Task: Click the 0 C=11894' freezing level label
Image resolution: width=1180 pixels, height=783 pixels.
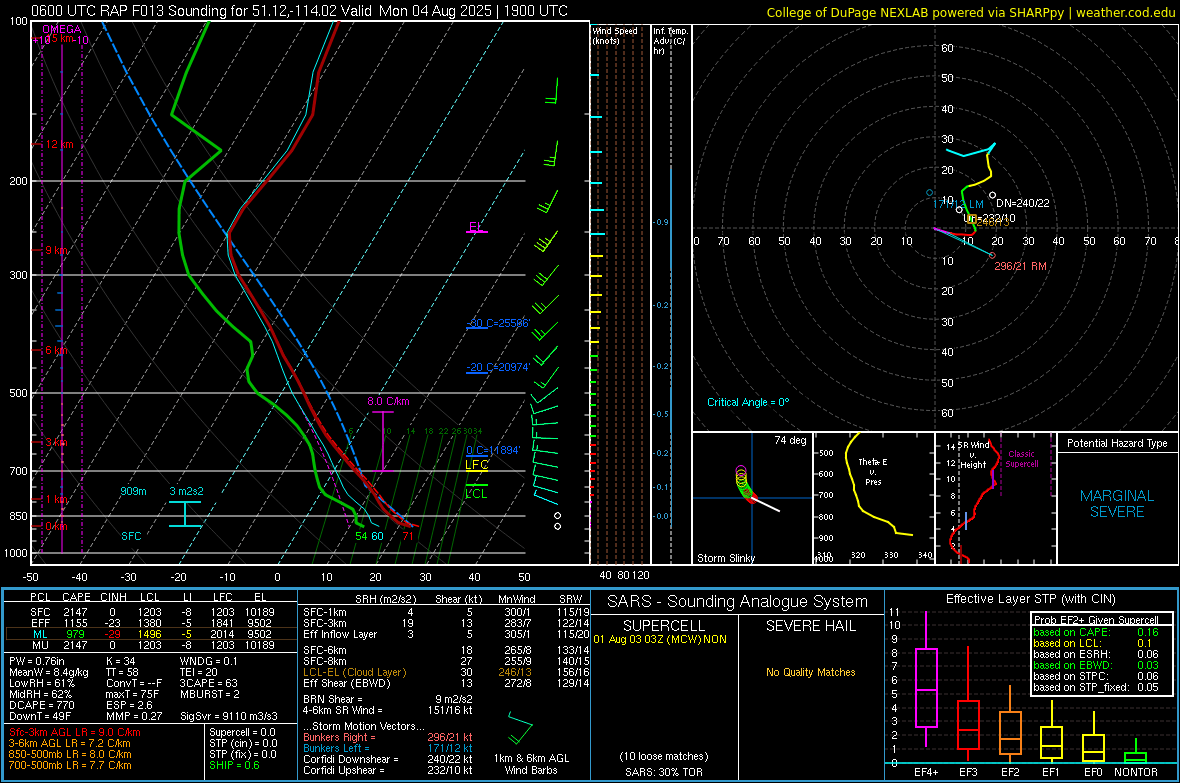Action: coord(493,450)
